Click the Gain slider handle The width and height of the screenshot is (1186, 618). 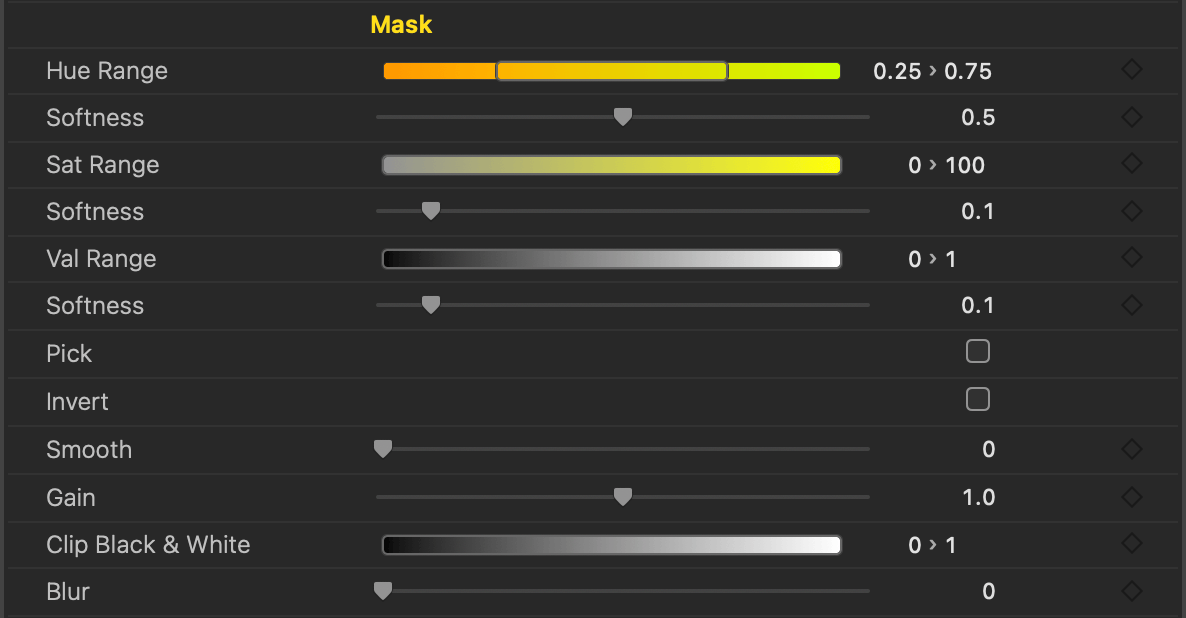pos(622,497)
